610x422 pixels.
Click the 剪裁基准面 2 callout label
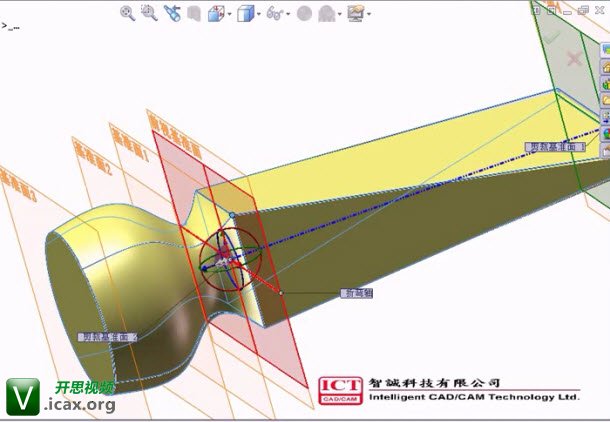[108, 337]
